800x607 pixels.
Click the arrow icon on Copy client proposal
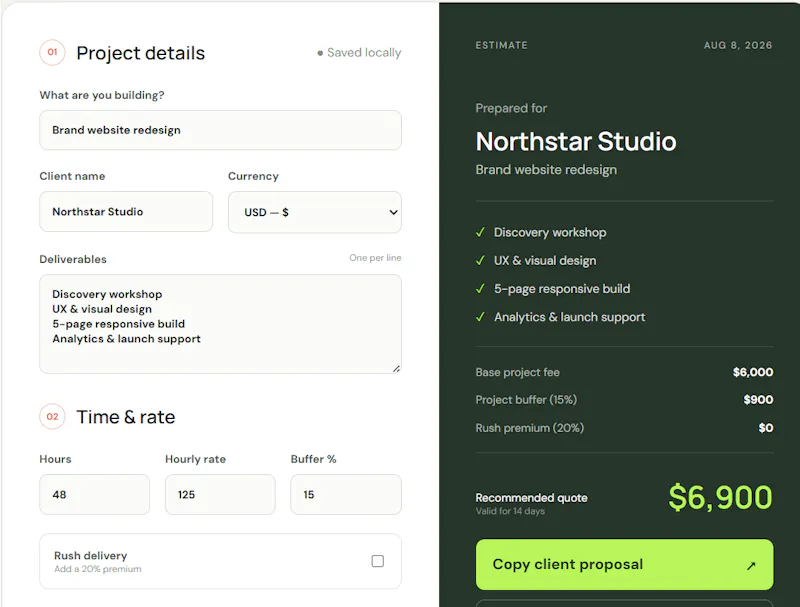[x=751, y=565]
